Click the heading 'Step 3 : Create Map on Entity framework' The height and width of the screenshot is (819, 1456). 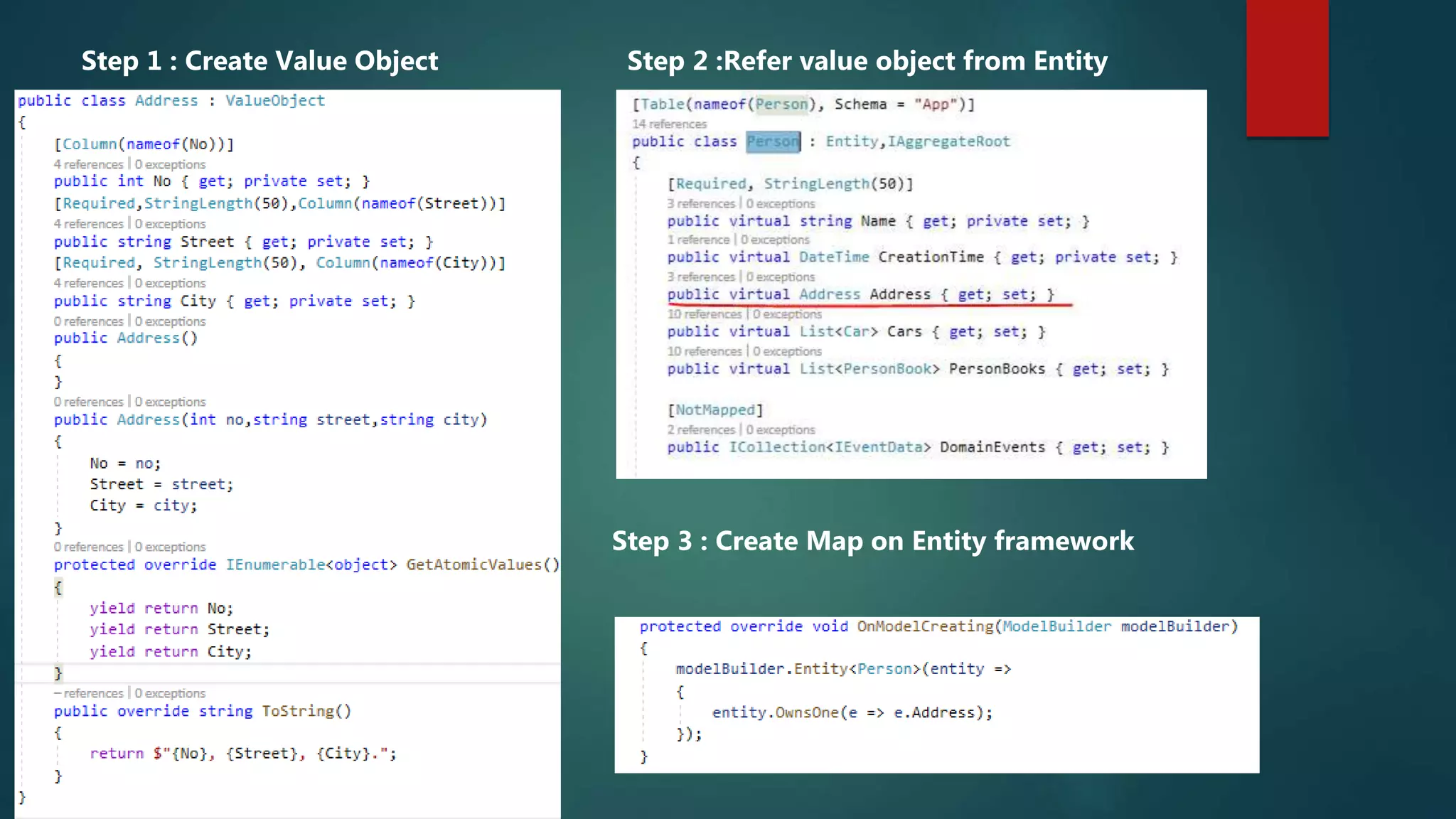pos(873,541)
